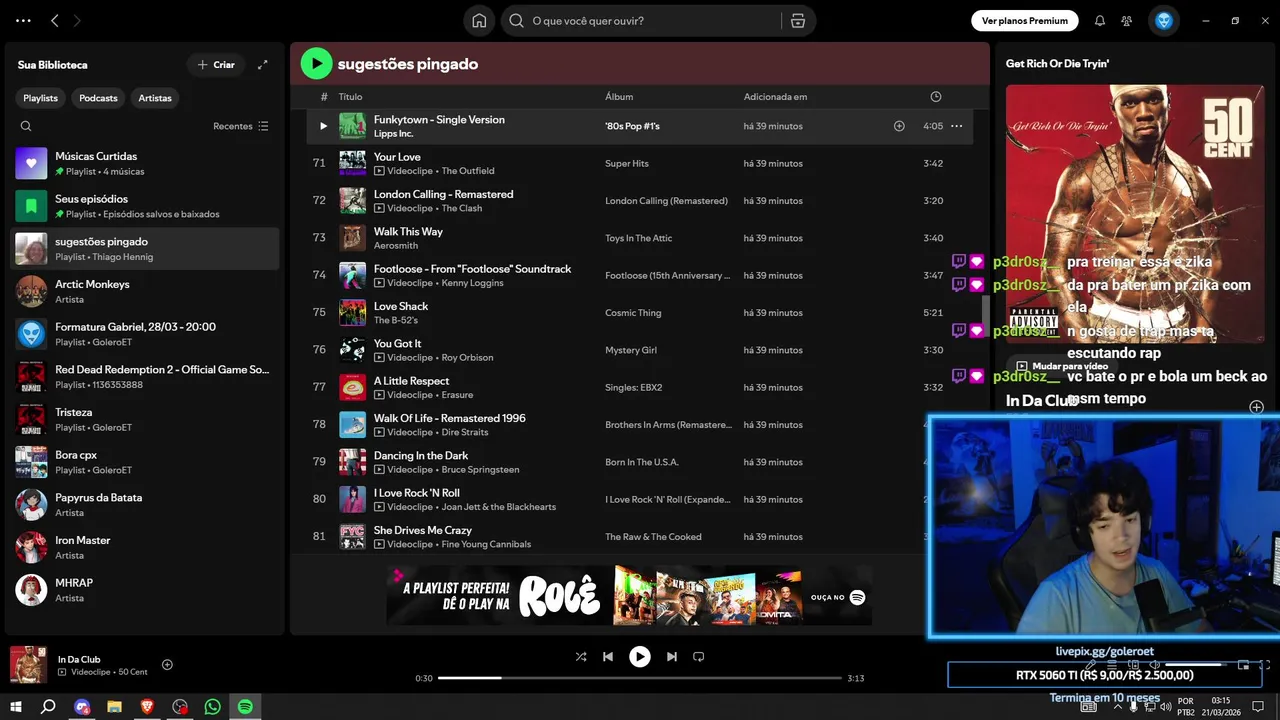Open Toys In The Attic album link
The width and height of the screenshot is (1280, 720).
(639, 238)
